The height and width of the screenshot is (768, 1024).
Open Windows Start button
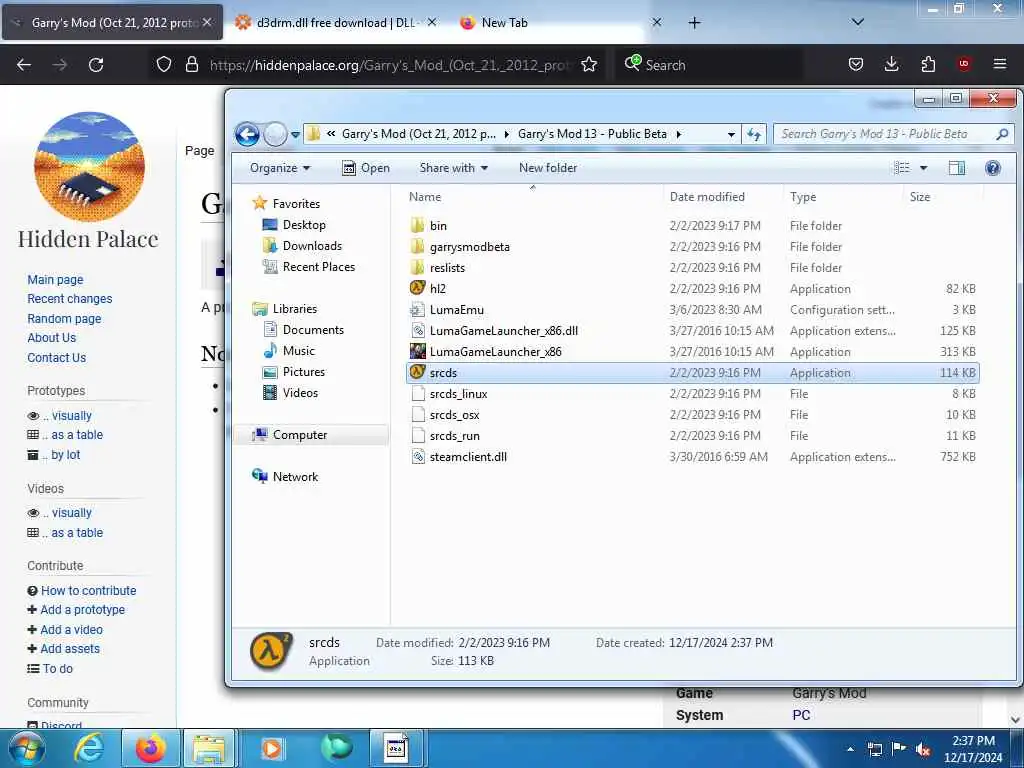(26, 748)
